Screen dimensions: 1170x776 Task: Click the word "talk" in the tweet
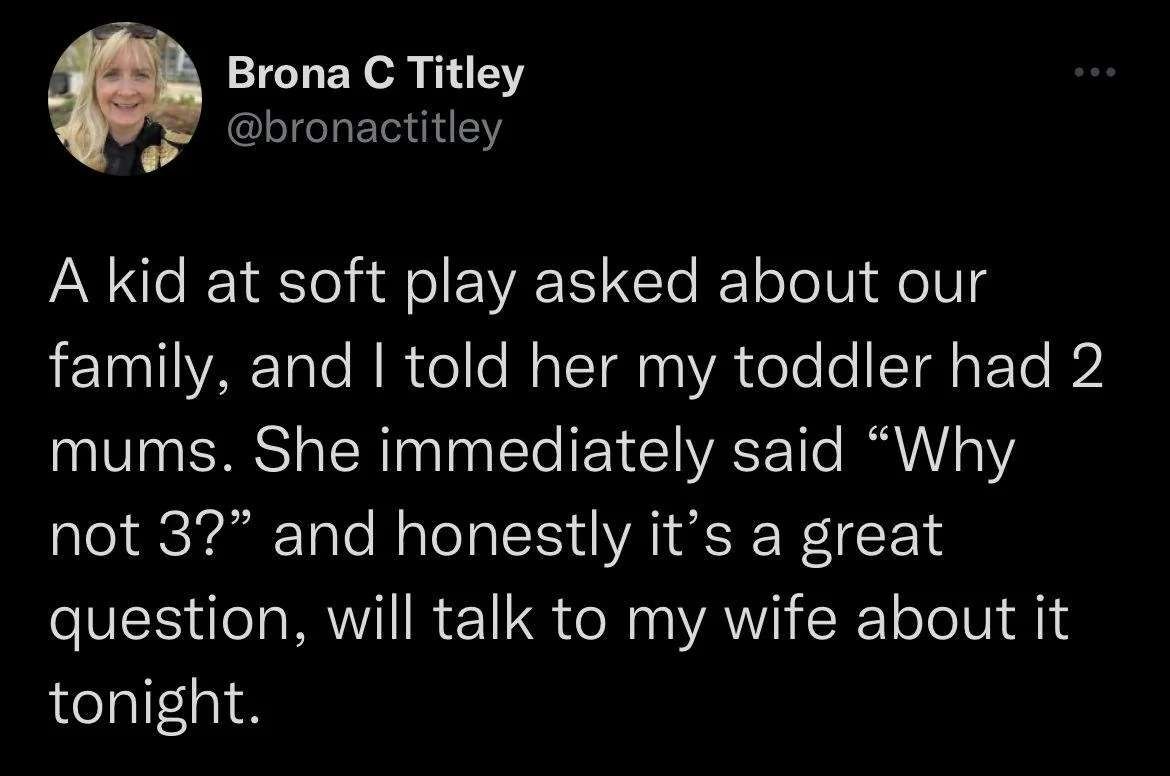point(483,619)
